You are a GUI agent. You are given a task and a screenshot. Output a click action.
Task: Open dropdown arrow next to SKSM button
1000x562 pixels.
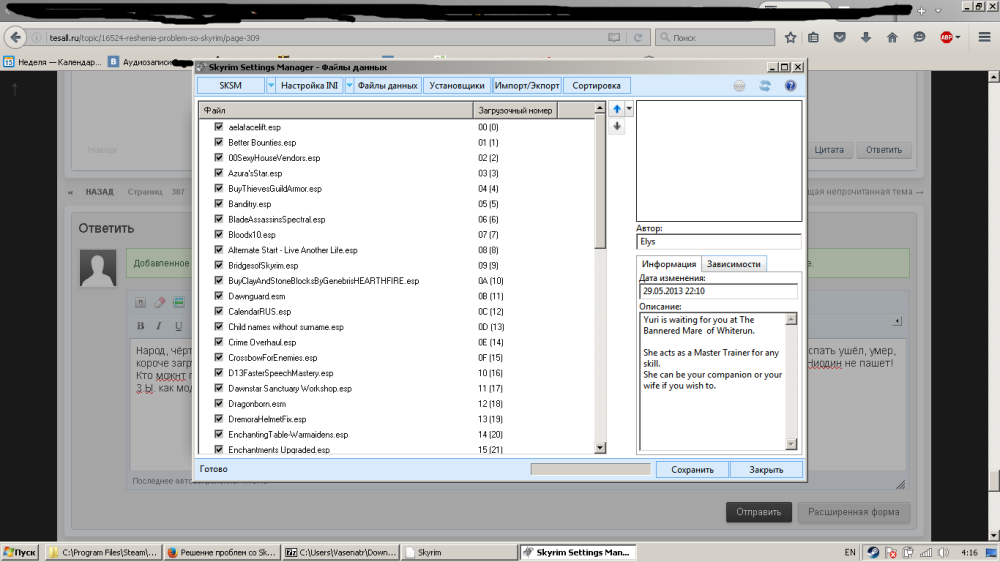pos(270,85)
